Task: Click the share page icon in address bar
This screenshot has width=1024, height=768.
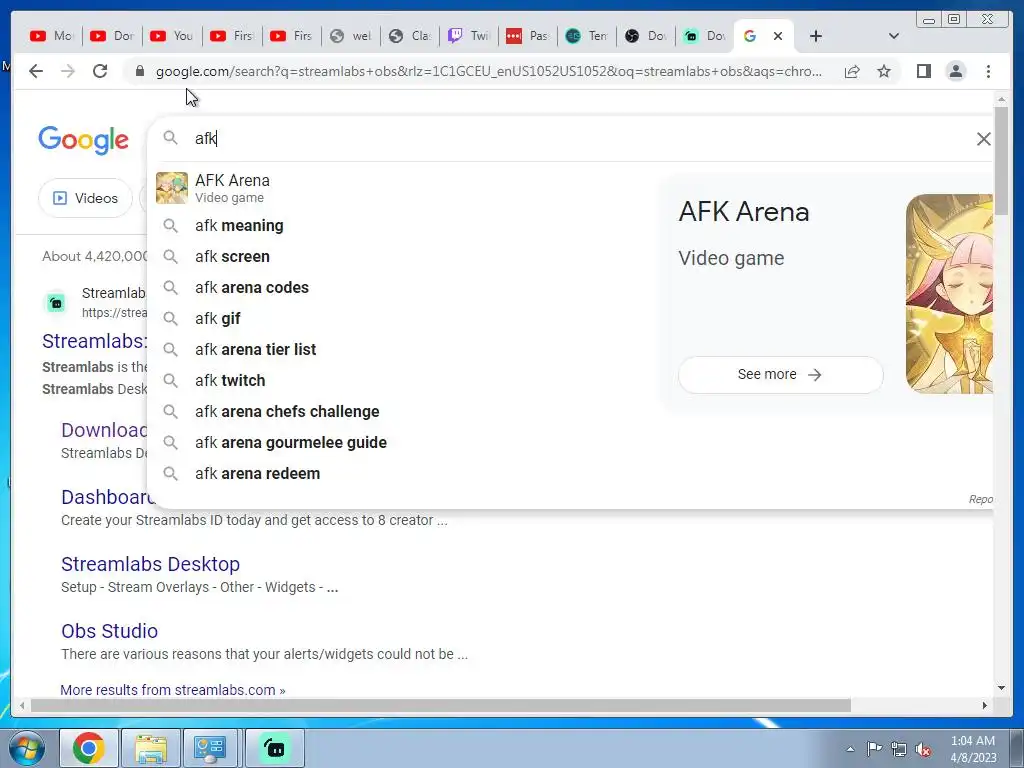Action: [x=852, y=71]
